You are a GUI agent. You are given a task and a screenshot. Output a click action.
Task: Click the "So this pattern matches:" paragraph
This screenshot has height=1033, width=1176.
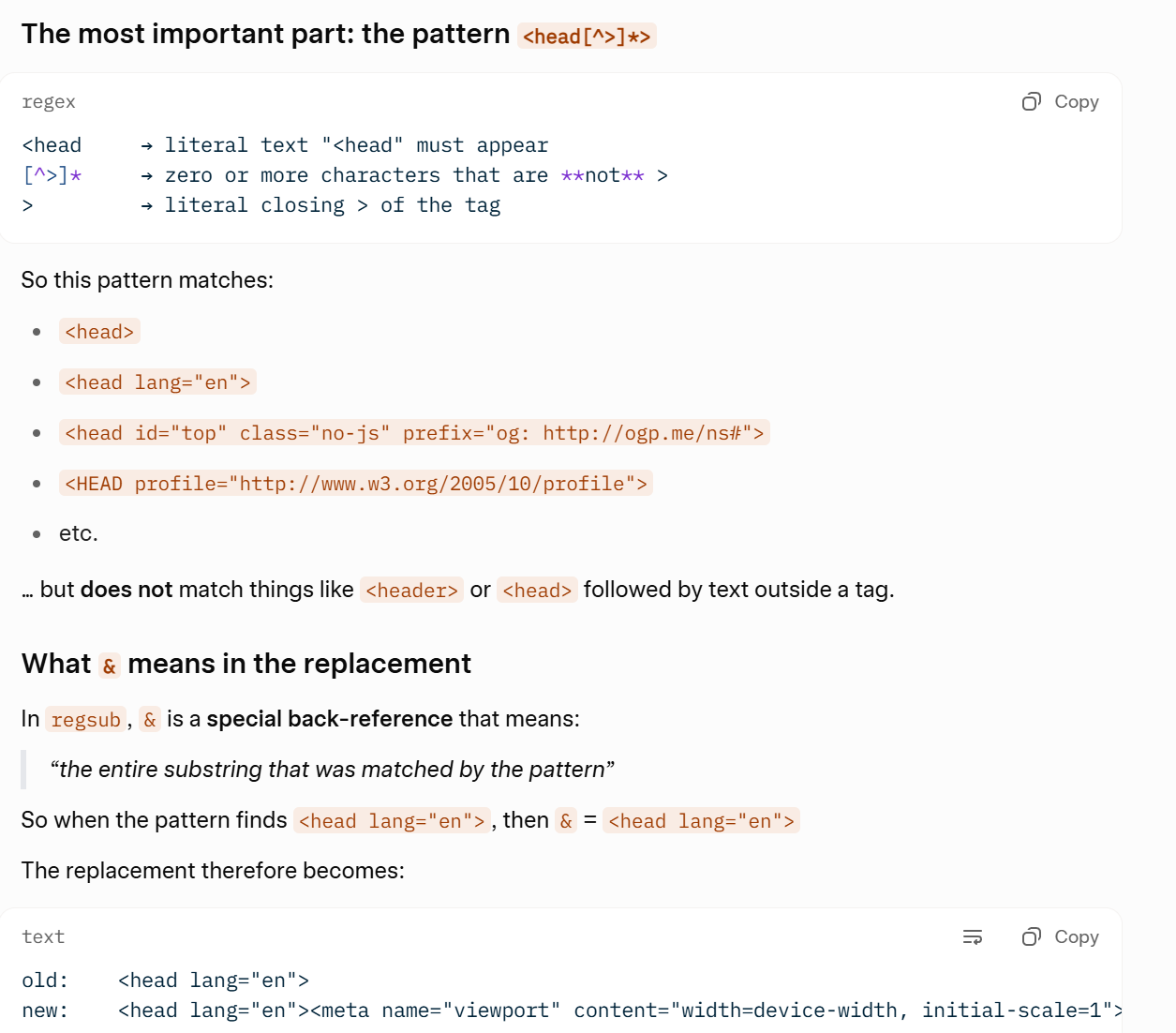click(147, 280)
